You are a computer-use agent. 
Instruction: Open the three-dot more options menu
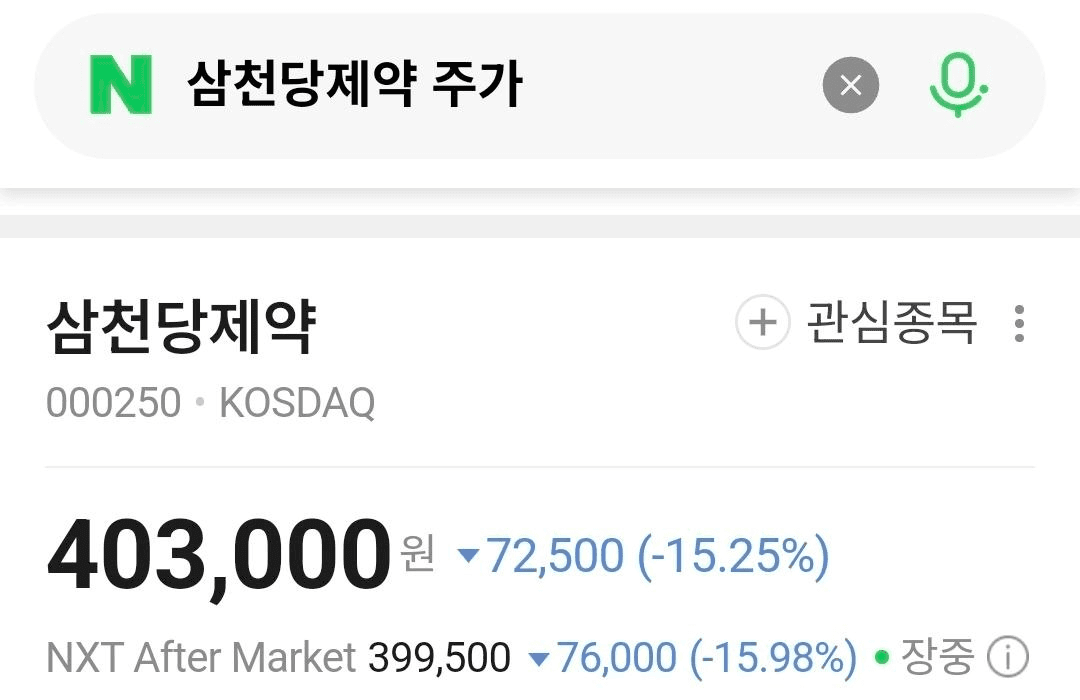click(x=1019, y=324)
